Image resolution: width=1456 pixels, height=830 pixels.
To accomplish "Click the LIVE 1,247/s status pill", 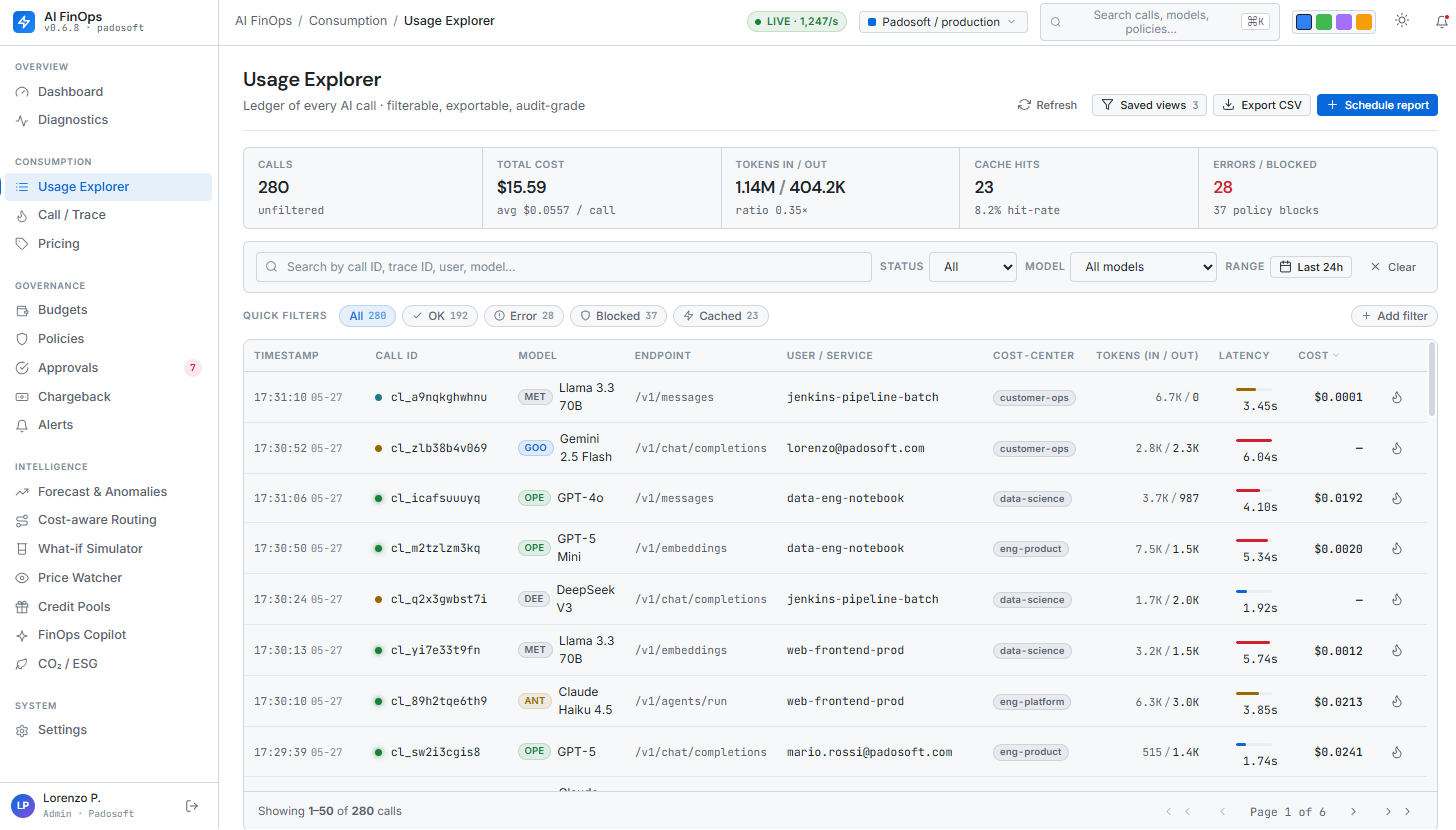I will click(798, 21).
